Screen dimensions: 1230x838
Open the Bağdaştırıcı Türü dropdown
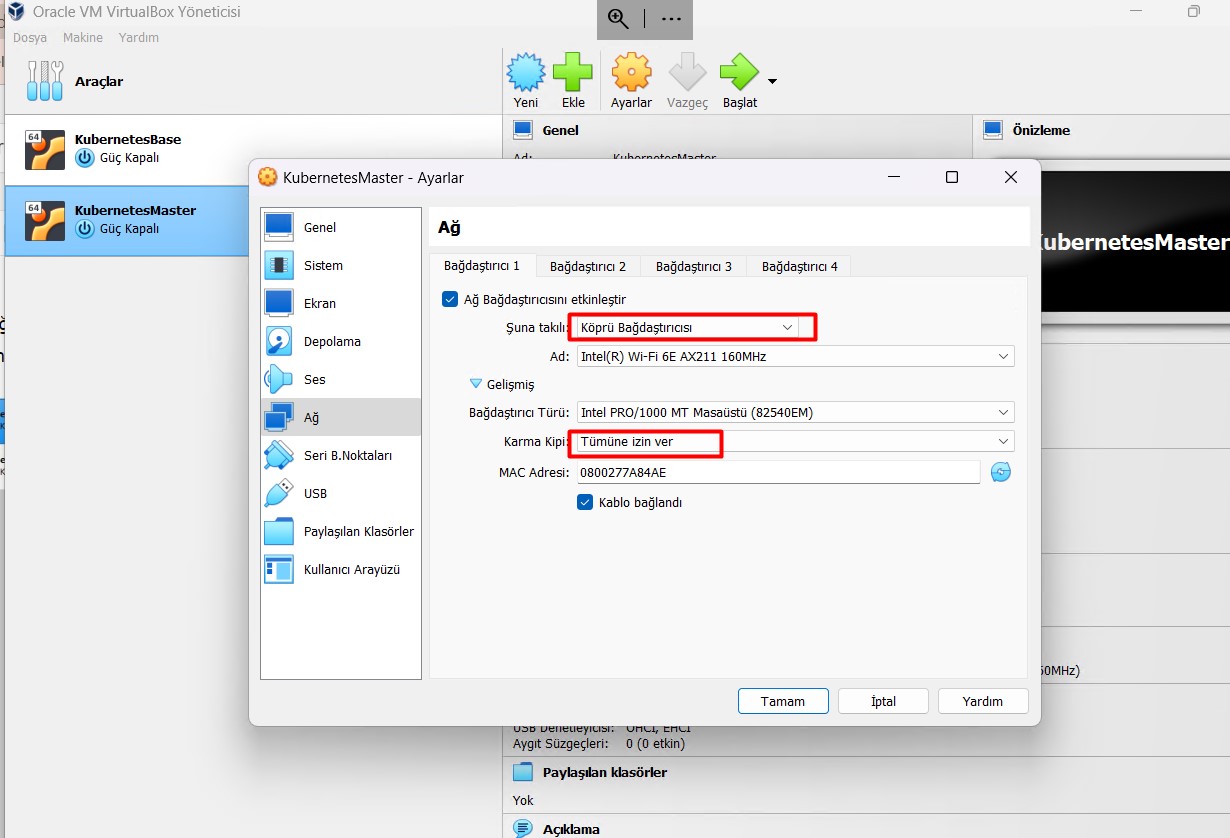[x=795, y=412]
